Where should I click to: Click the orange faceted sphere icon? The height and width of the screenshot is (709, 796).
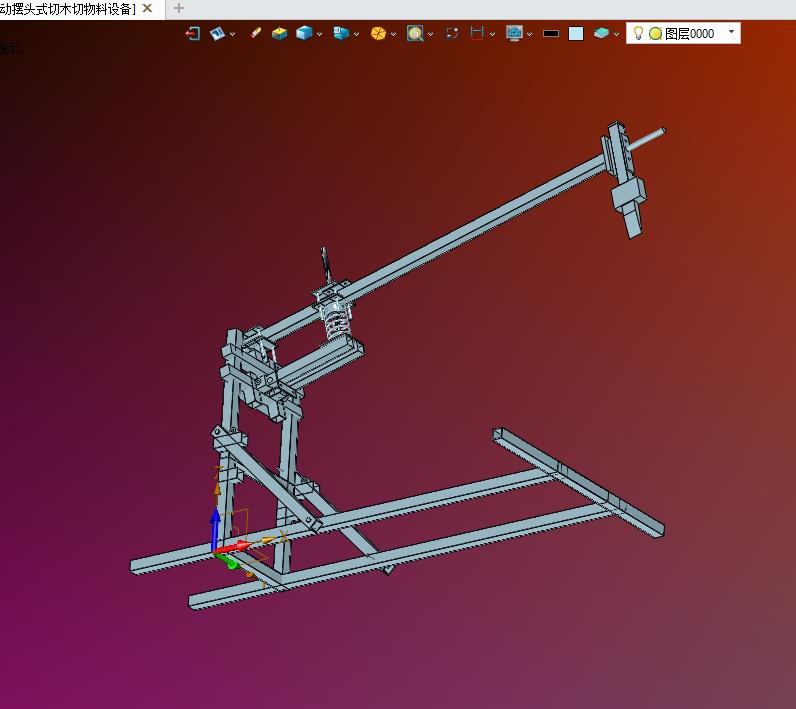[378, 33]
